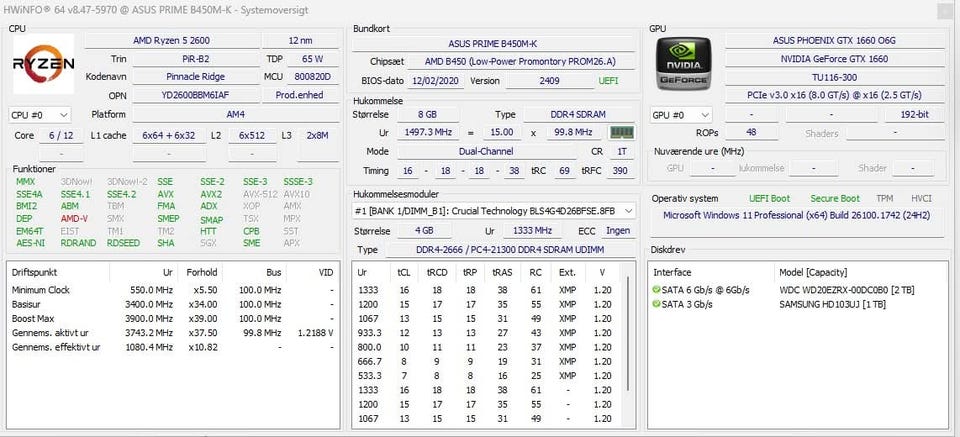Screen dimensions: 960x437
Task: Click the green status icon beside SATA 6 Gb/s
Action: point(657,289)
